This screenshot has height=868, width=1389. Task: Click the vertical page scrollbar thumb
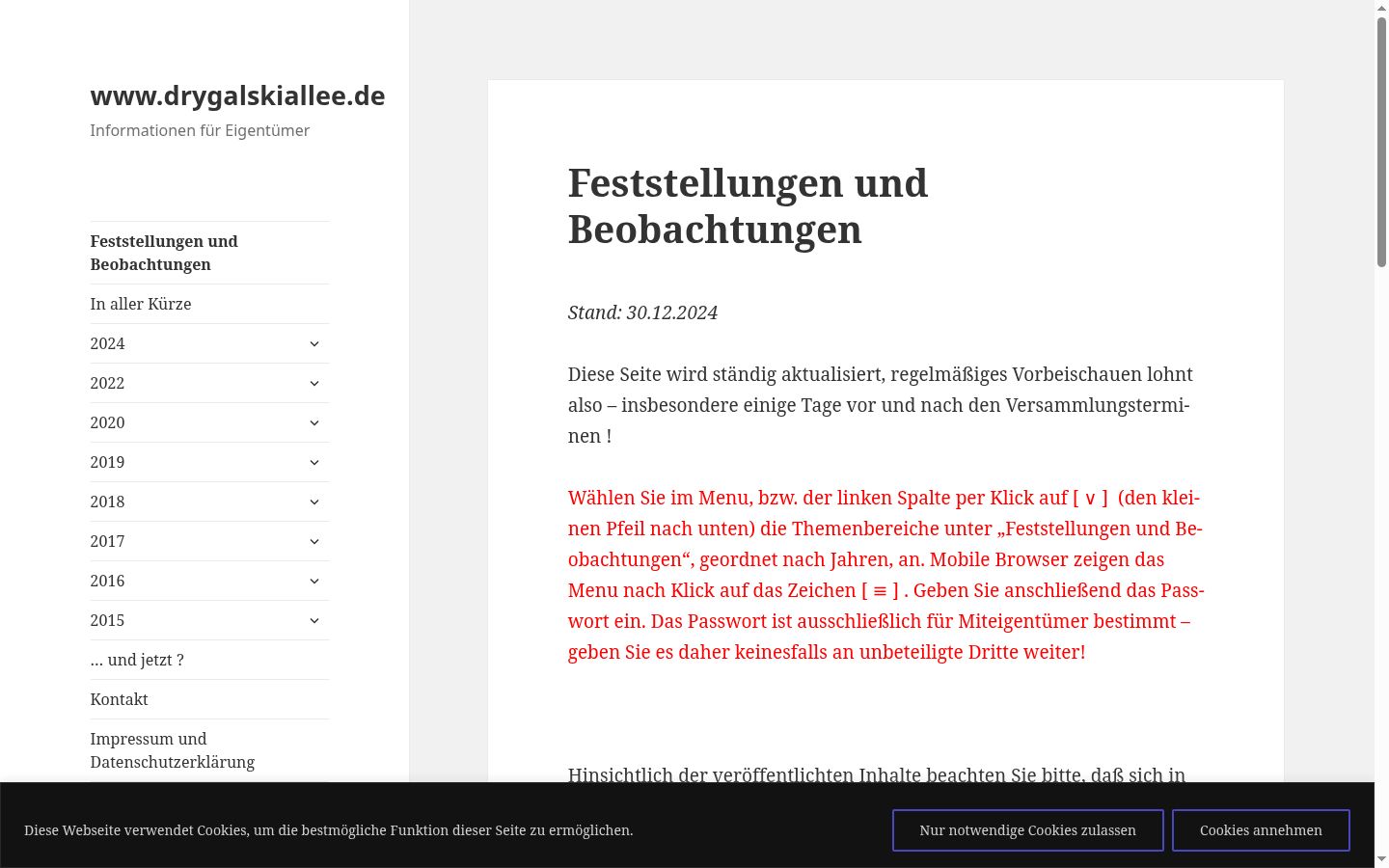click(1381, 142)
